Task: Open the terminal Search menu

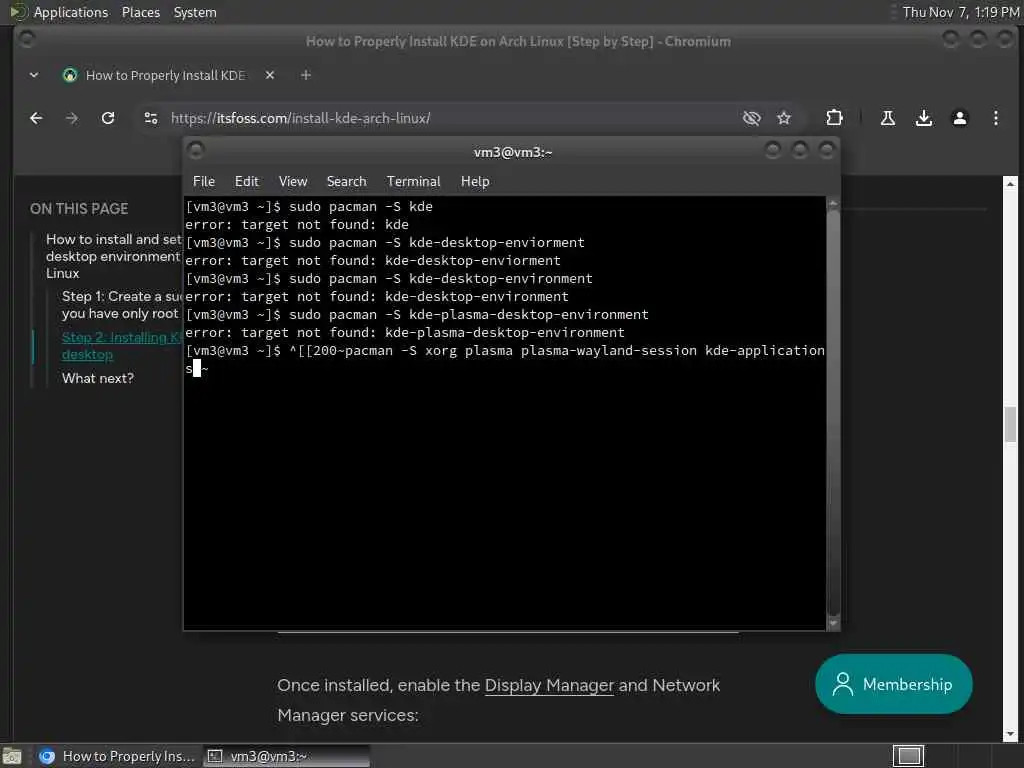Action: (x=346, y=182)
